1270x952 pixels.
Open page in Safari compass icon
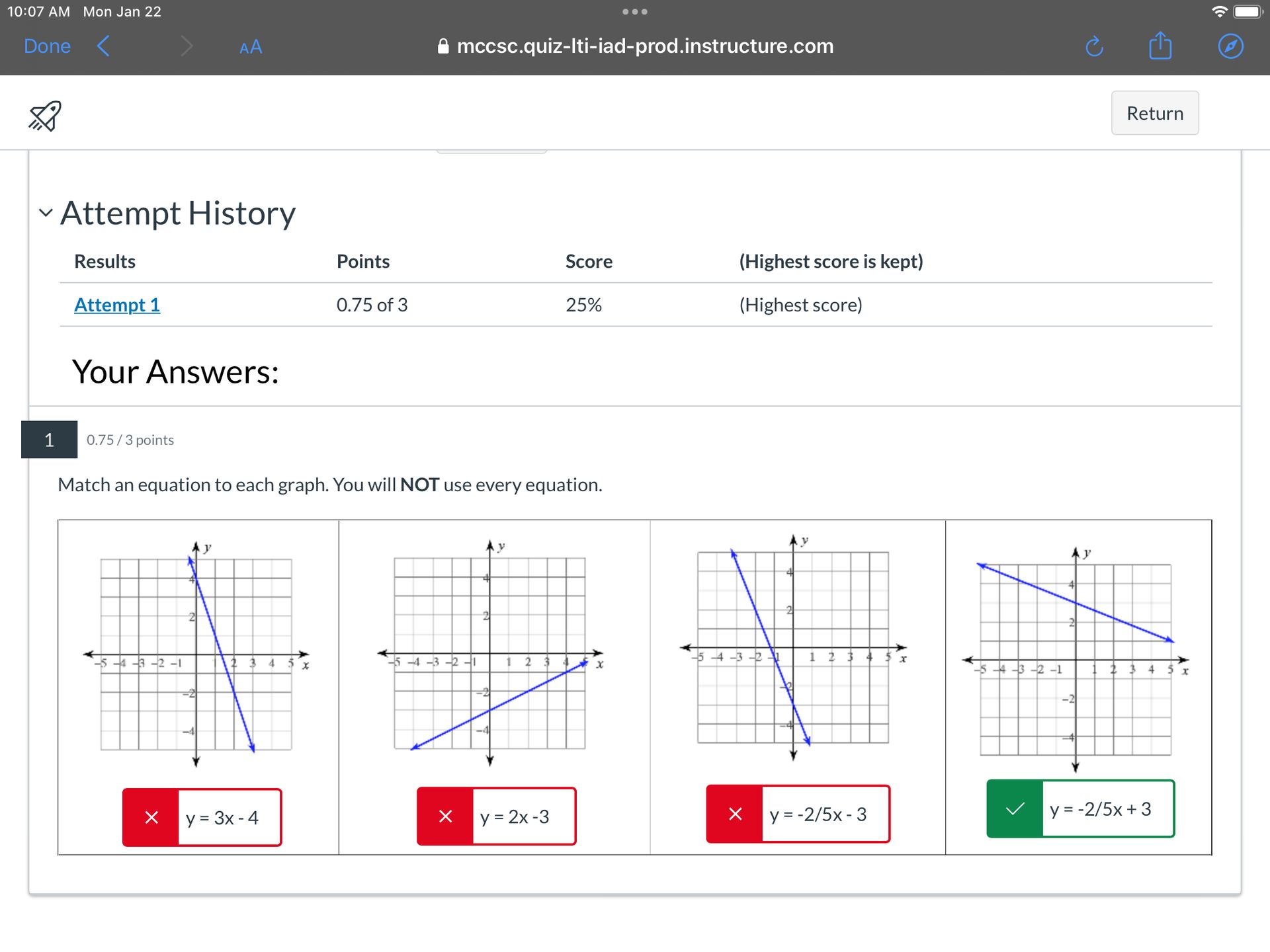click(x=1230, y=46)
